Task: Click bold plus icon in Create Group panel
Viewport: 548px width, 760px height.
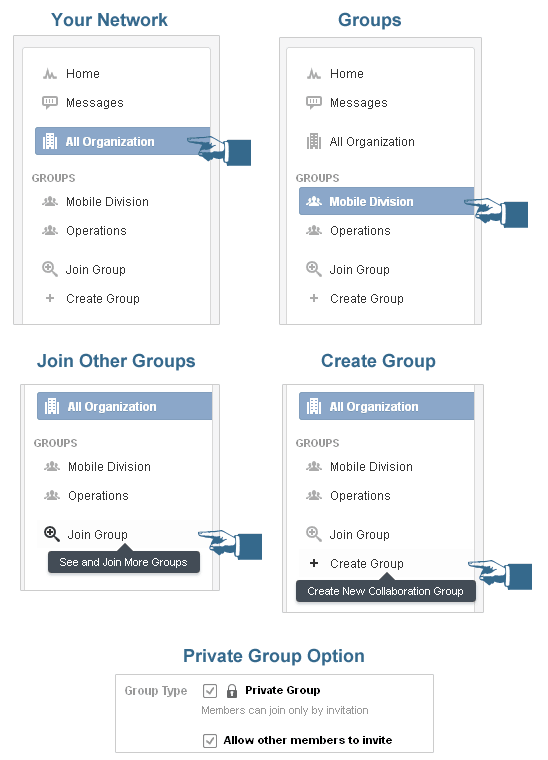Action: click(314, 563)
